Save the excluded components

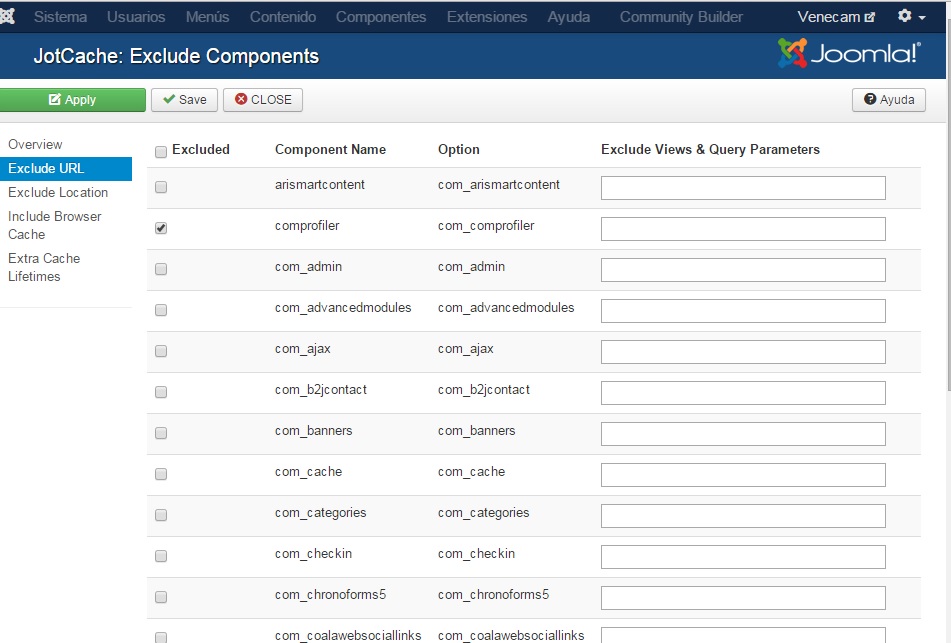click(184, 99)
